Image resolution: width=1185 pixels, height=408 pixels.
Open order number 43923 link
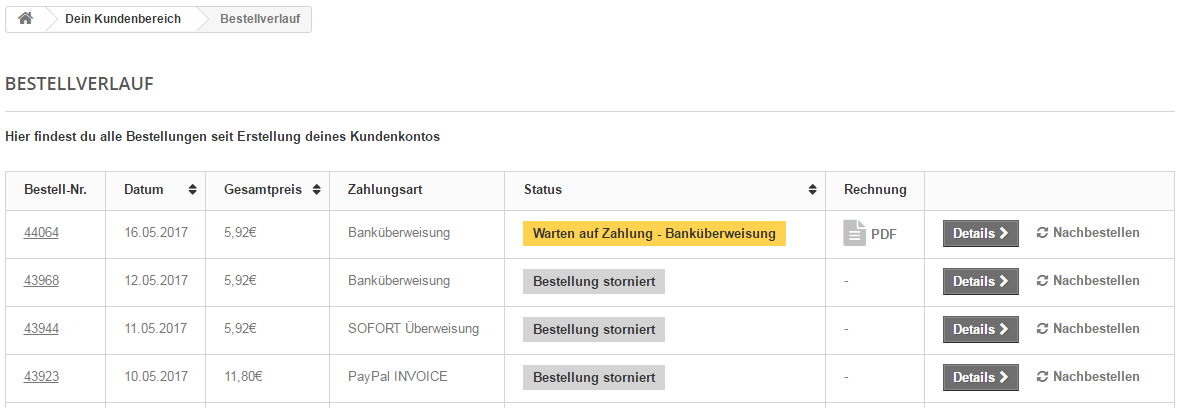(x=41, y=377)
